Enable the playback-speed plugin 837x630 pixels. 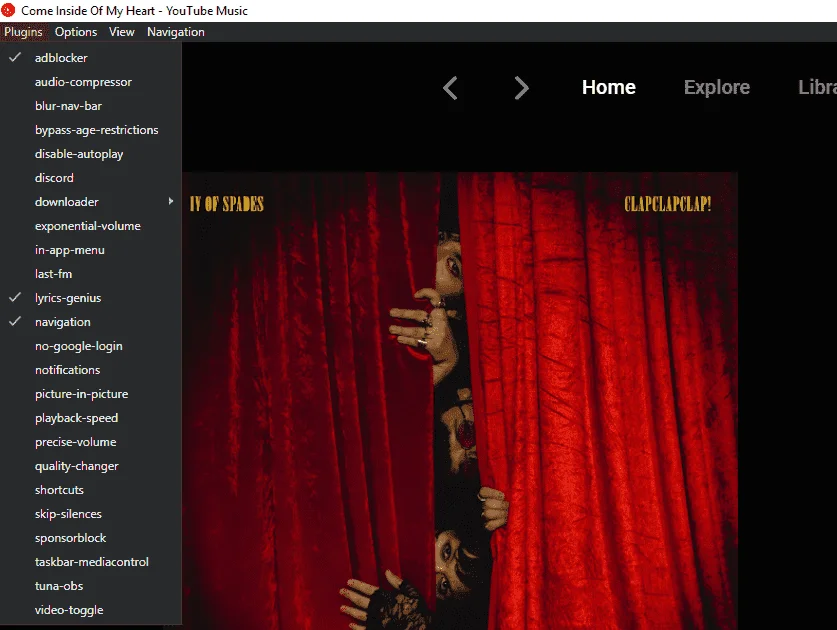pos(91,418)
